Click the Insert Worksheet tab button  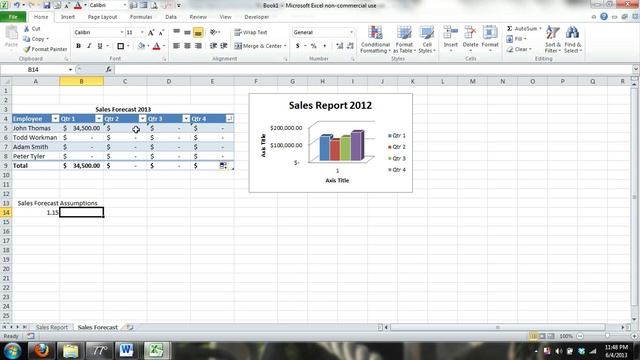[x=129, y=327]
